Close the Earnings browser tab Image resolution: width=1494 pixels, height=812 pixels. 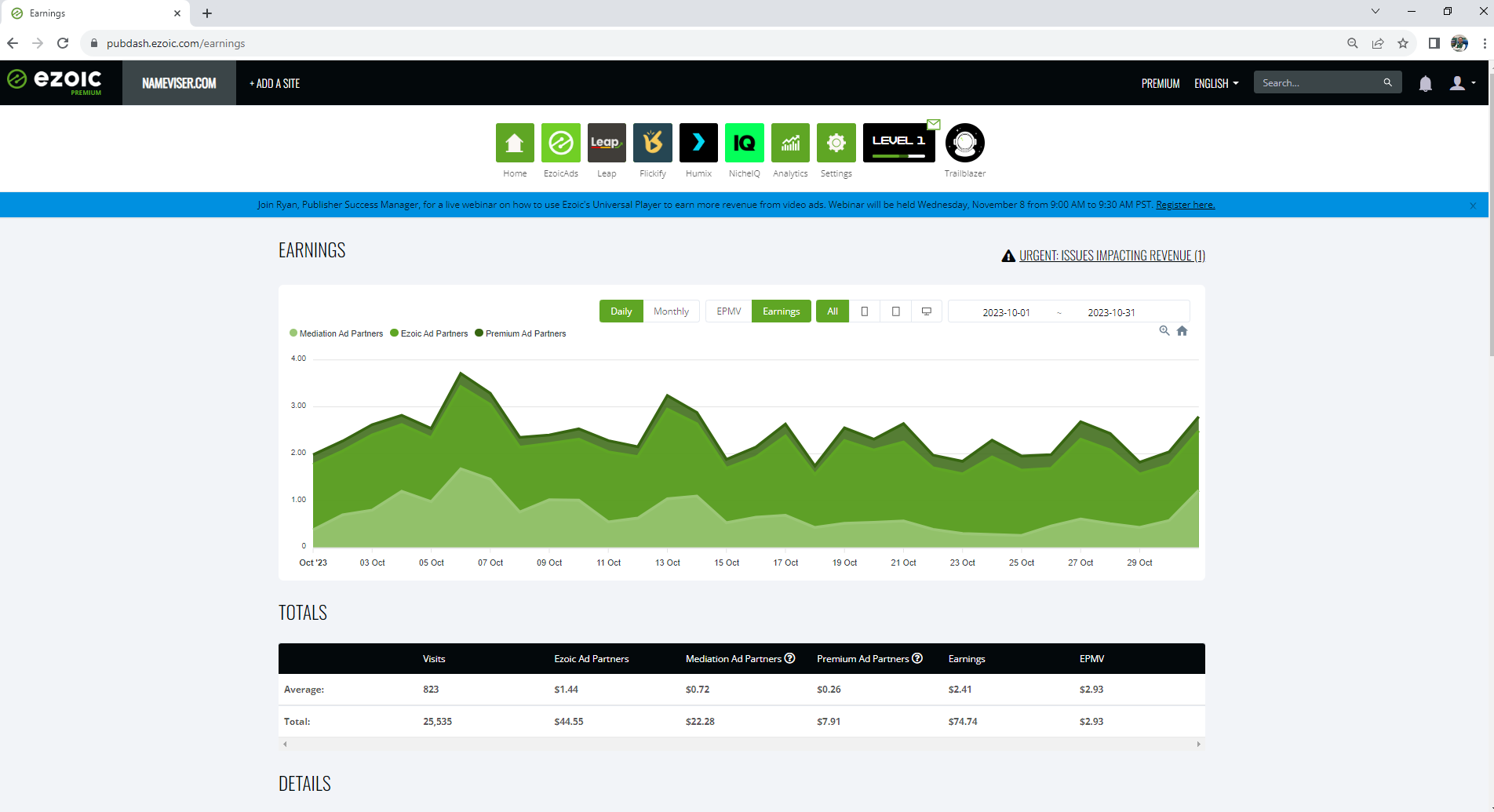pyautogui.click(x=177, y=13)
